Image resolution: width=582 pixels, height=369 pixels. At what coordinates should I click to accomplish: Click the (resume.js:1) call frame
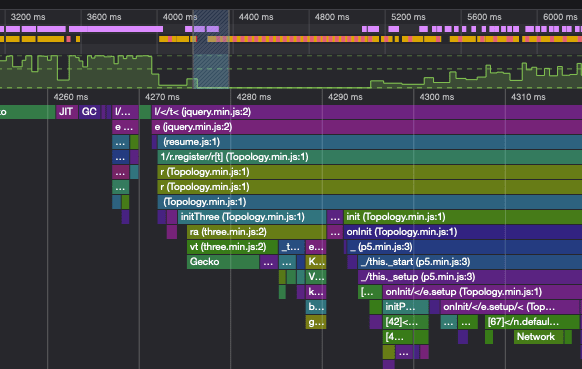(370, 142)
